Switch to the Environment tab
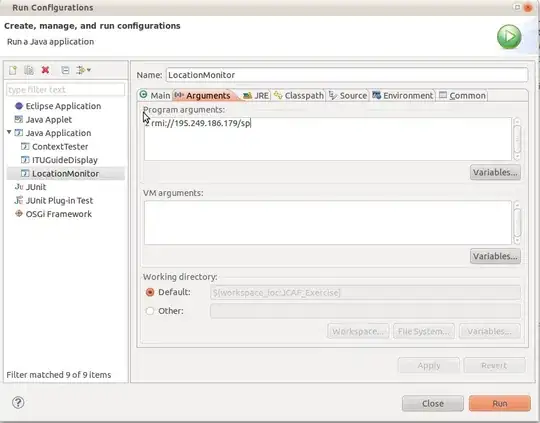The image size is (540, 423). point(403,95)
